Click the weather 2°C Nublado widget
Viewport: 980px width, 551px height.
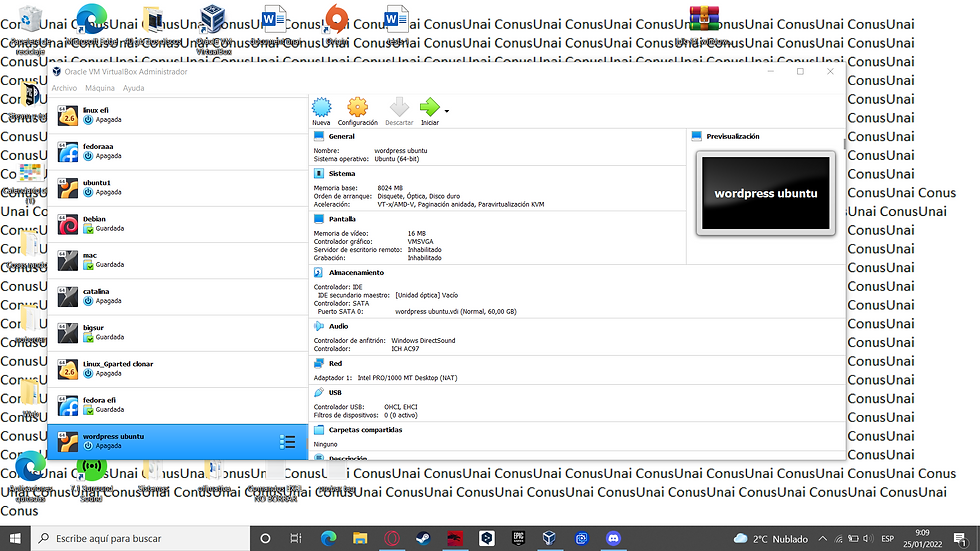point(771,539)
